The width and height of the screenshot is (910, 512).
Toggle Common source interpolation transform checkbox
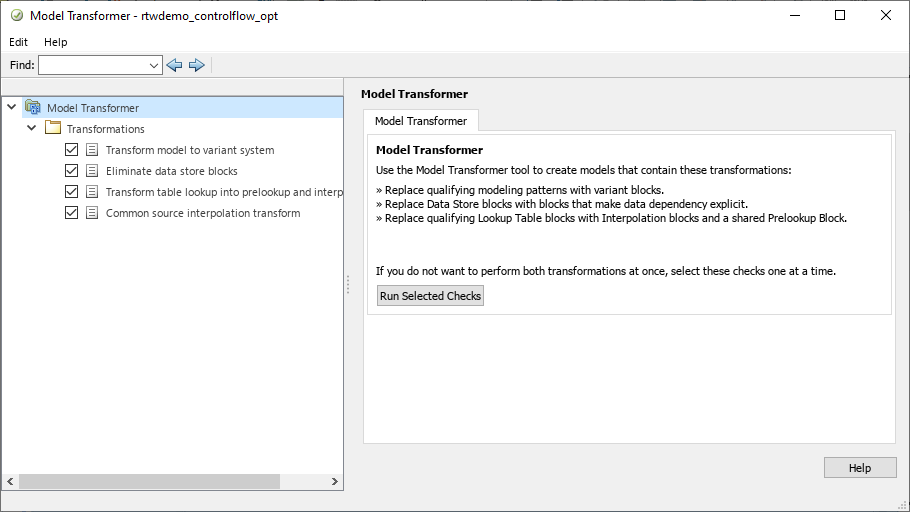71,212
